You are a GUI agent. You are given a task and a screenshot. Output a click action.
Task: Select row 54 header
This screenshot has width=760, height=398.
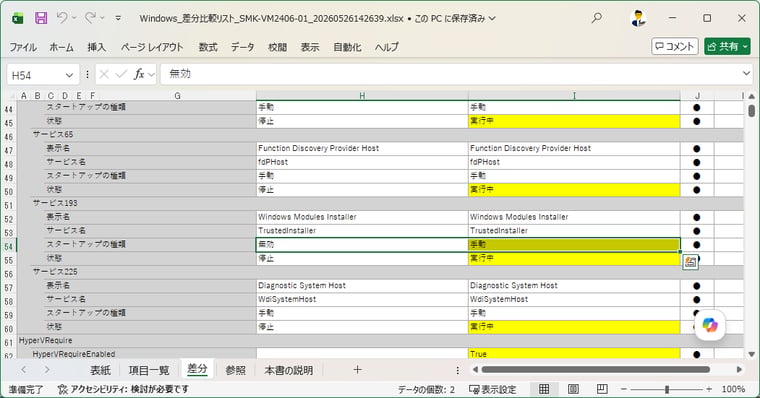click(8, 246)
